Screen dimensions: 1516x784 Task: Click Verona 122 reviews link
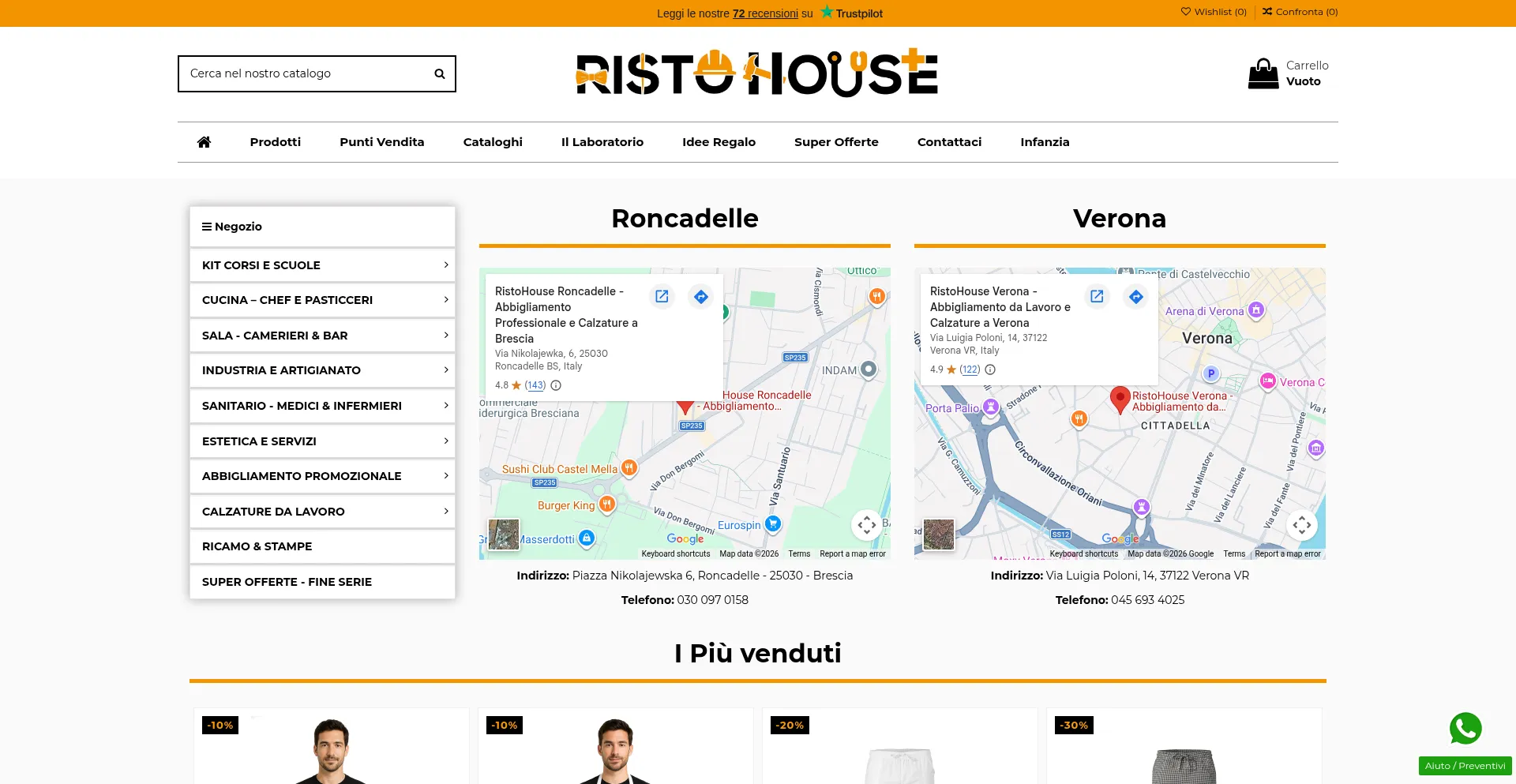pos(970,369)
